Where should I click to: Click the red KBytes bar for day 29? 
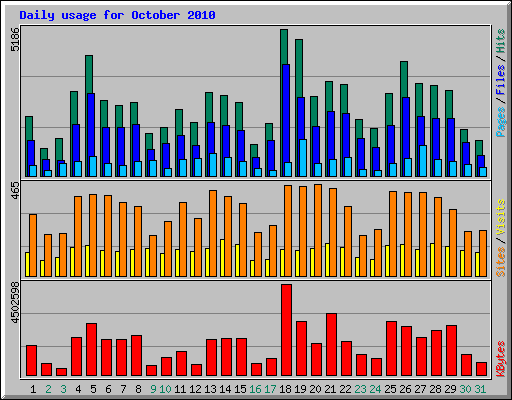click(451, 351)
